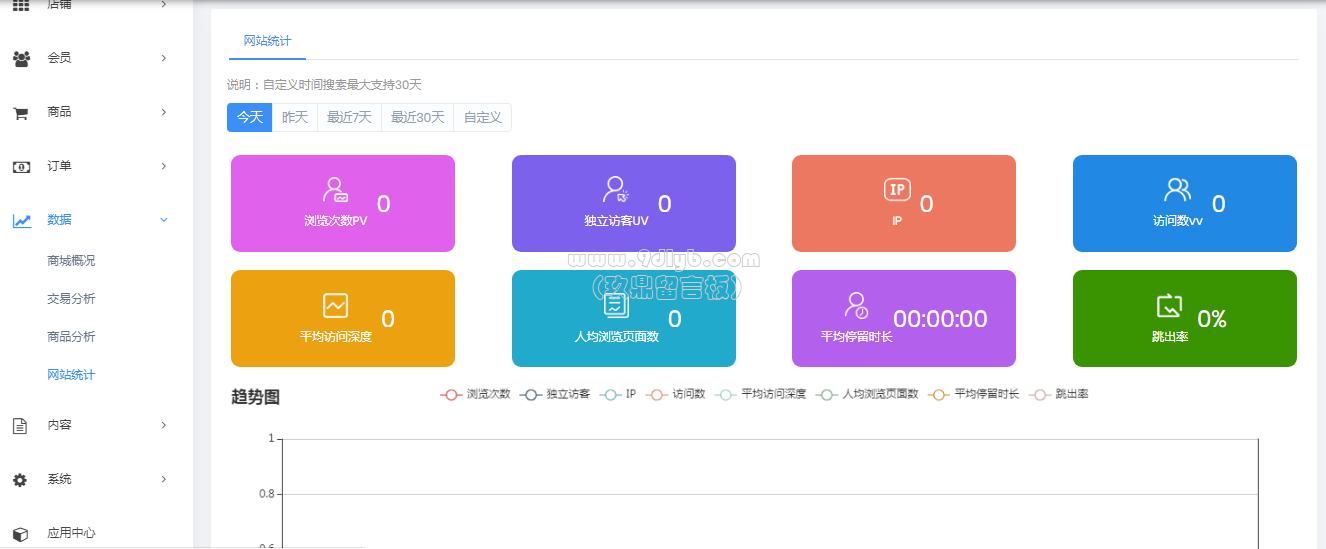
Task: Select the 网站统计 tab at top
Action: point(267,41)
